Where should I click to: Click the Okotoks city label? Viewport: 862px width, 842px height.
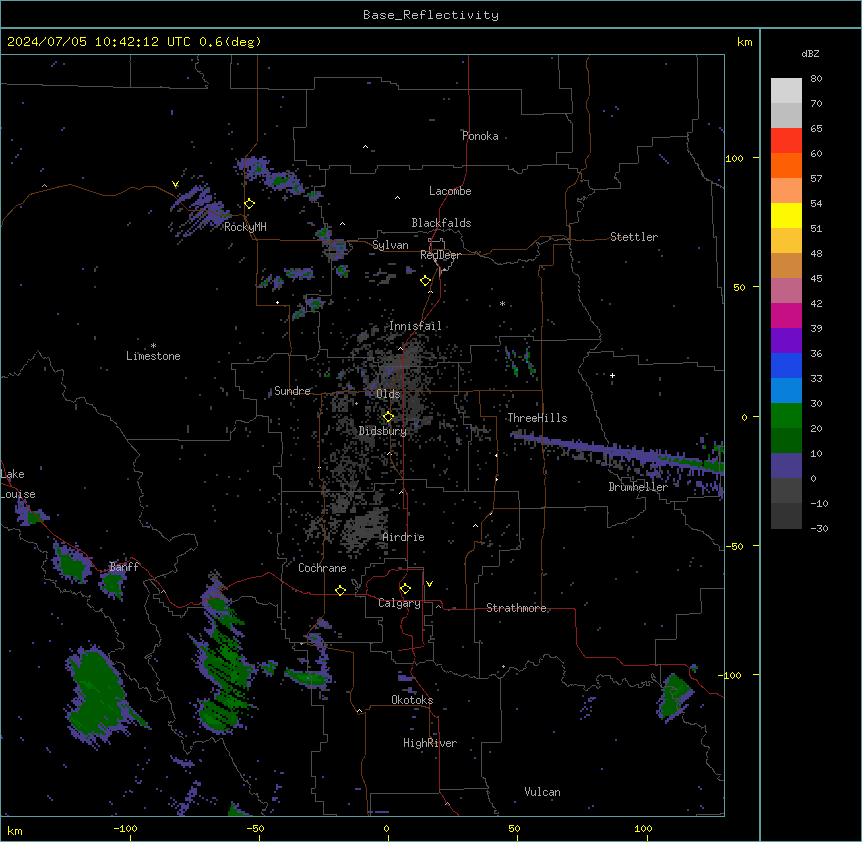point(412,700)
